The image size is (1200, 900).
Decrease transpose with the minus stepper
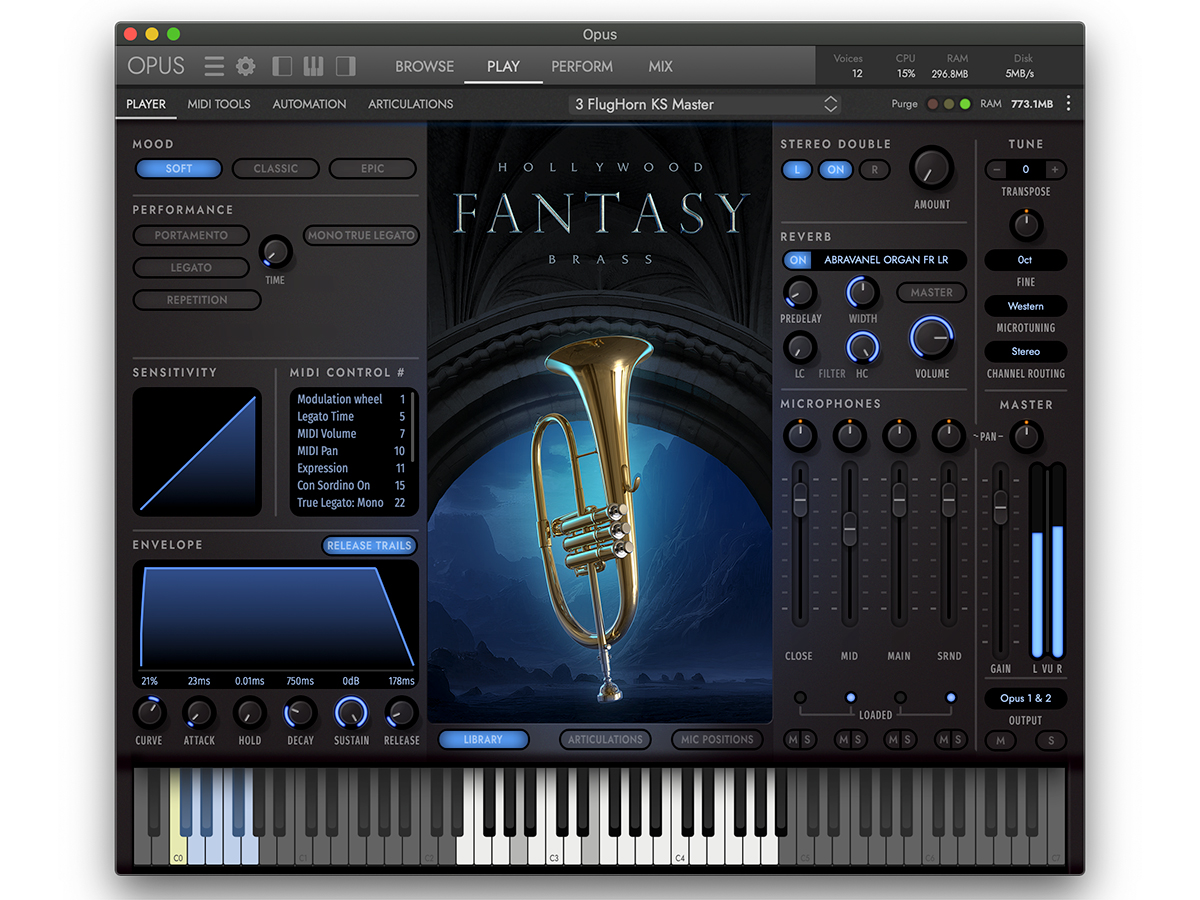[997, 170]
